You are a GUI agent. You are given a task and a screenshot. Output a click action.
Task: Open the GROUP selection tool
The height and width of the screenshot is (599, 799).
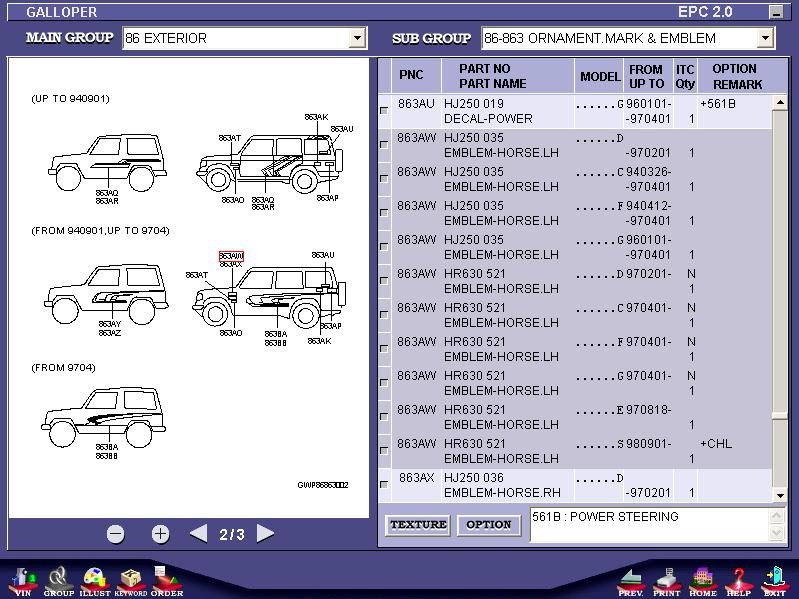coord(59,581)
